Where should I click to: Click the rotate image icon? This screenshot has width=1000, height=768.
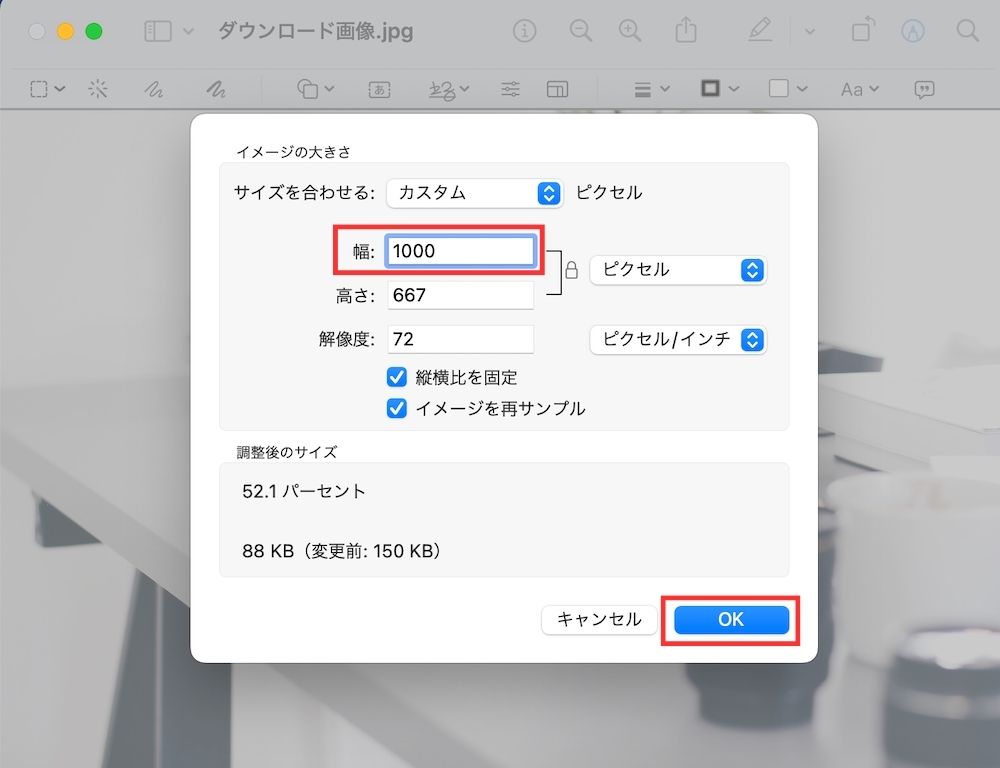coord(863,30)
